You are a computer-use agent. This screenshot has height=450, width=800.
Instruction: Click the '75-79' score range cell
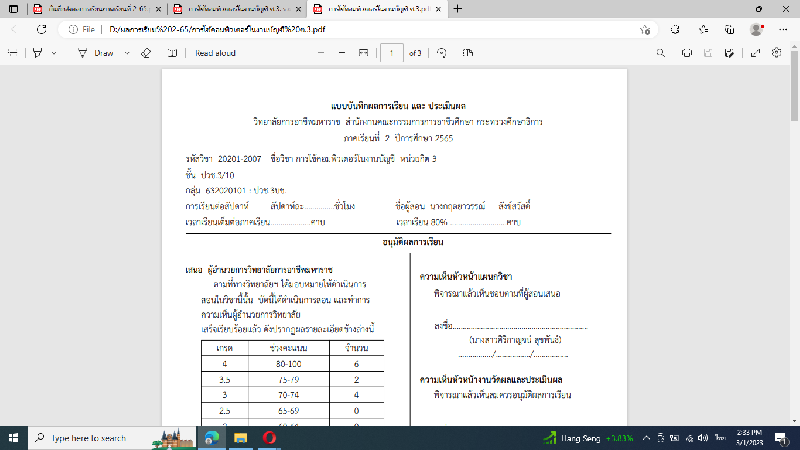(x=288, y=380)
